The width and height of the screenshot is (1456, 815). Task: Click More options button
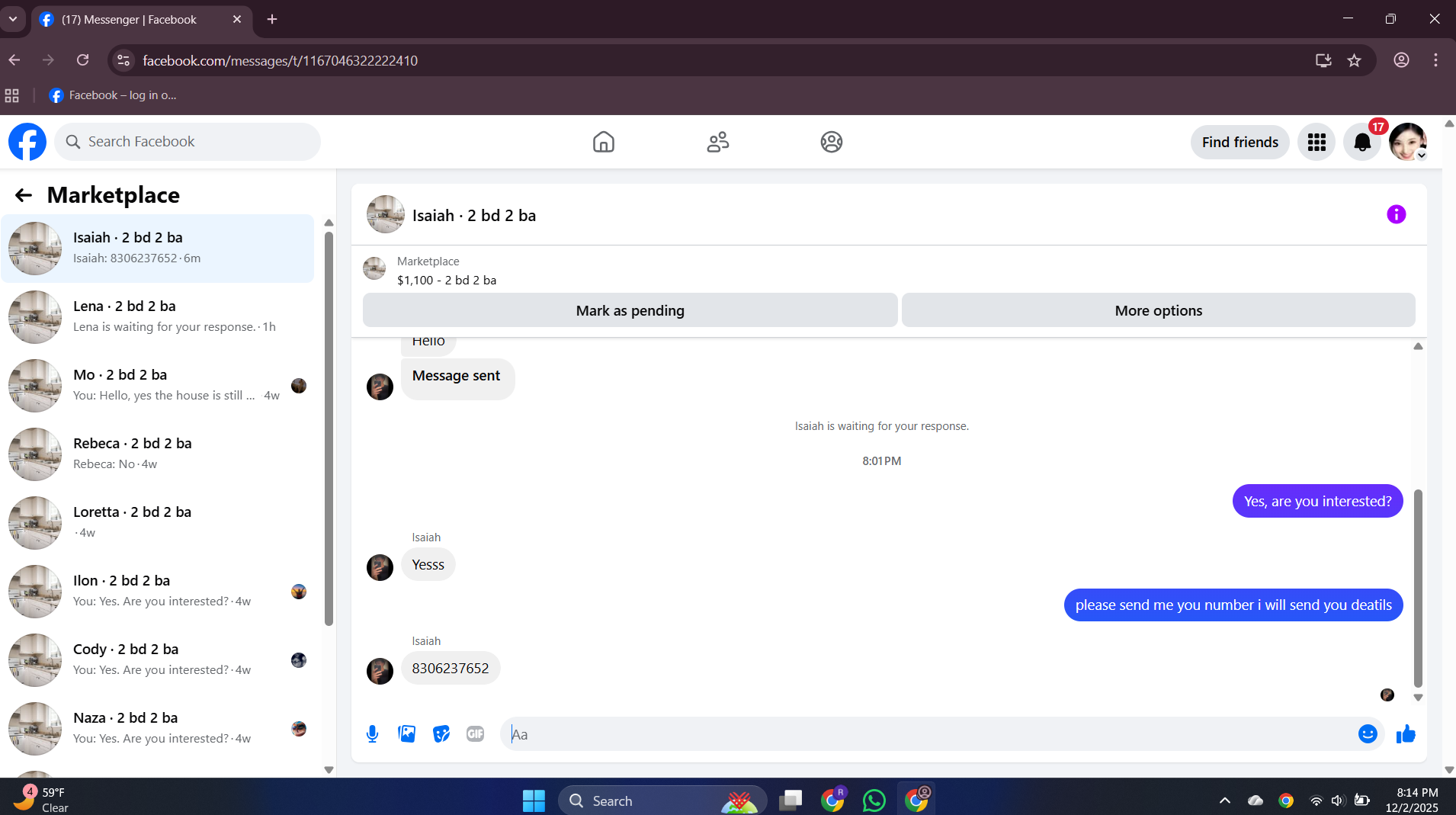coord(1158,310)
